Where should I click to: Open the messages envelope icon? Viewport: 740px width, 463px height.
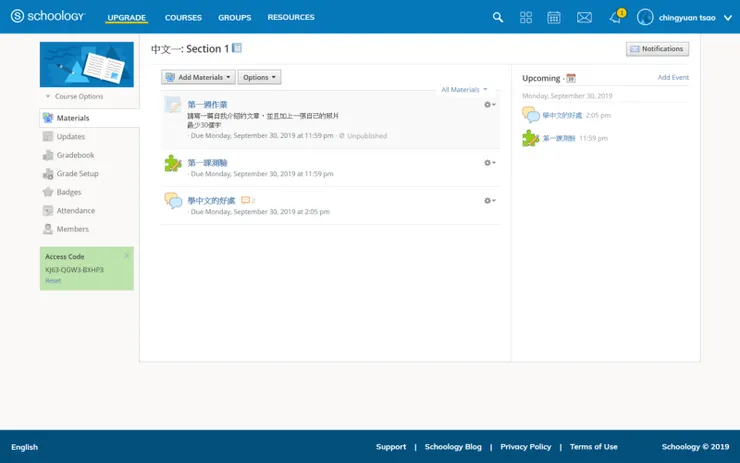point(584,17)
